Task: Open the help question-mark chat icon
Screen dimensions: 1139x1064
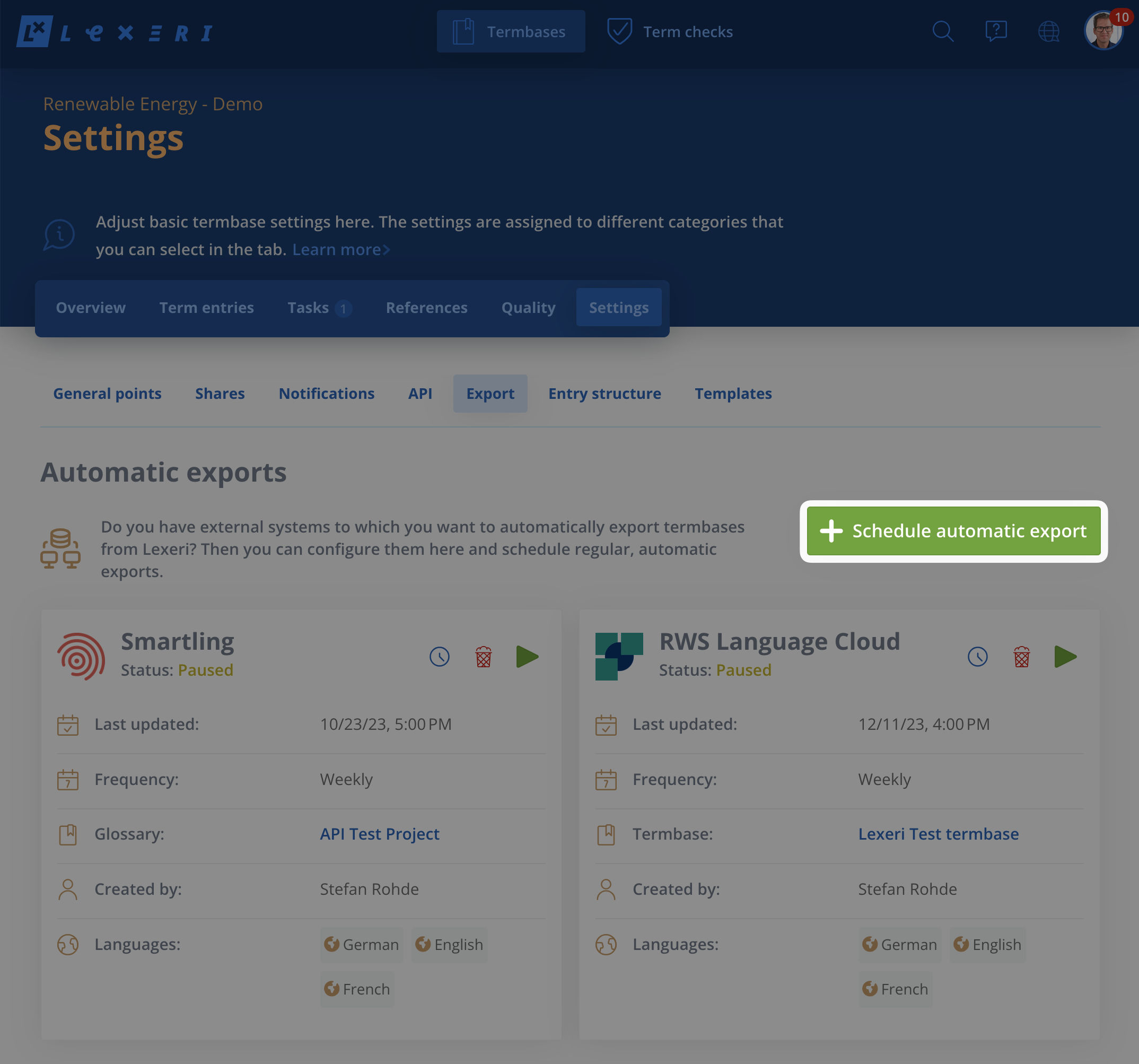Action: click(996, 31)
